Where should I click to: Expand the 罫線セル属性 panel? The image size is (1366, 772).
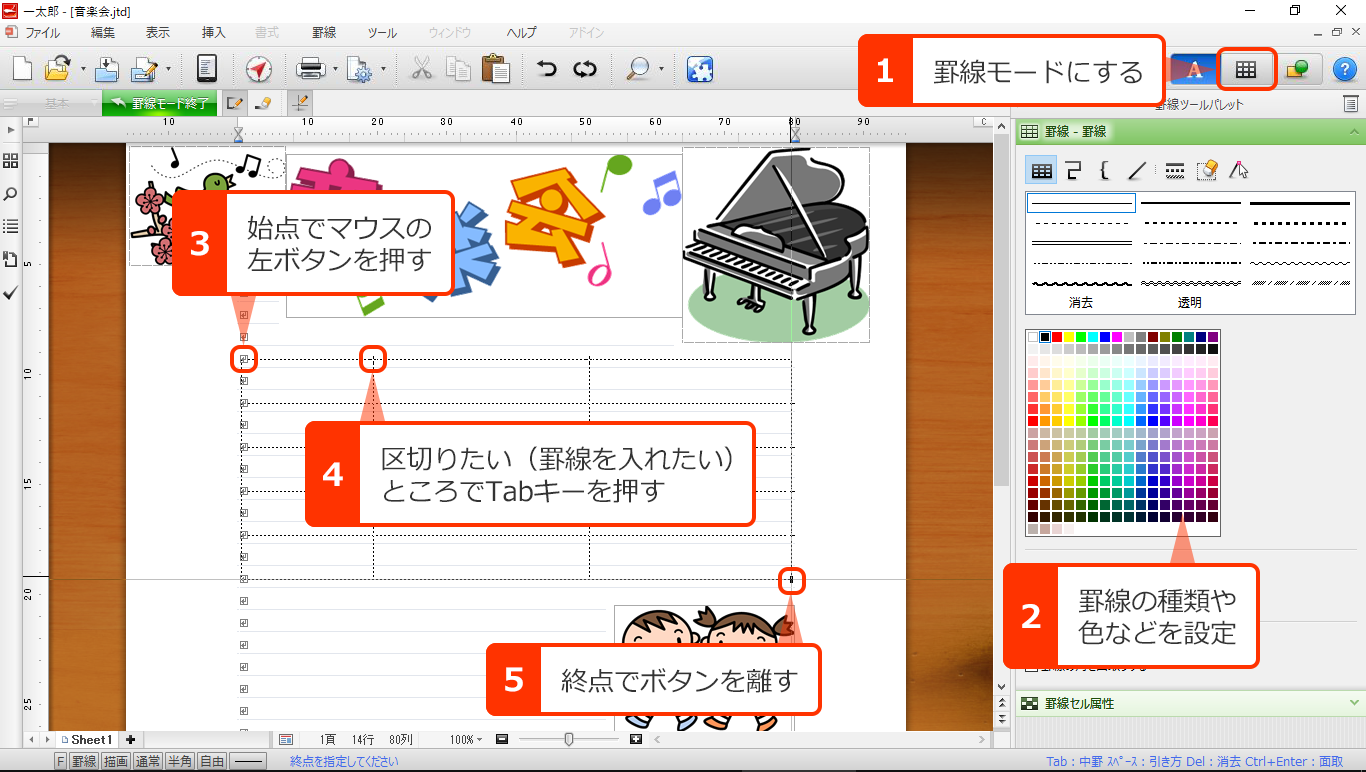[1354, 704]
